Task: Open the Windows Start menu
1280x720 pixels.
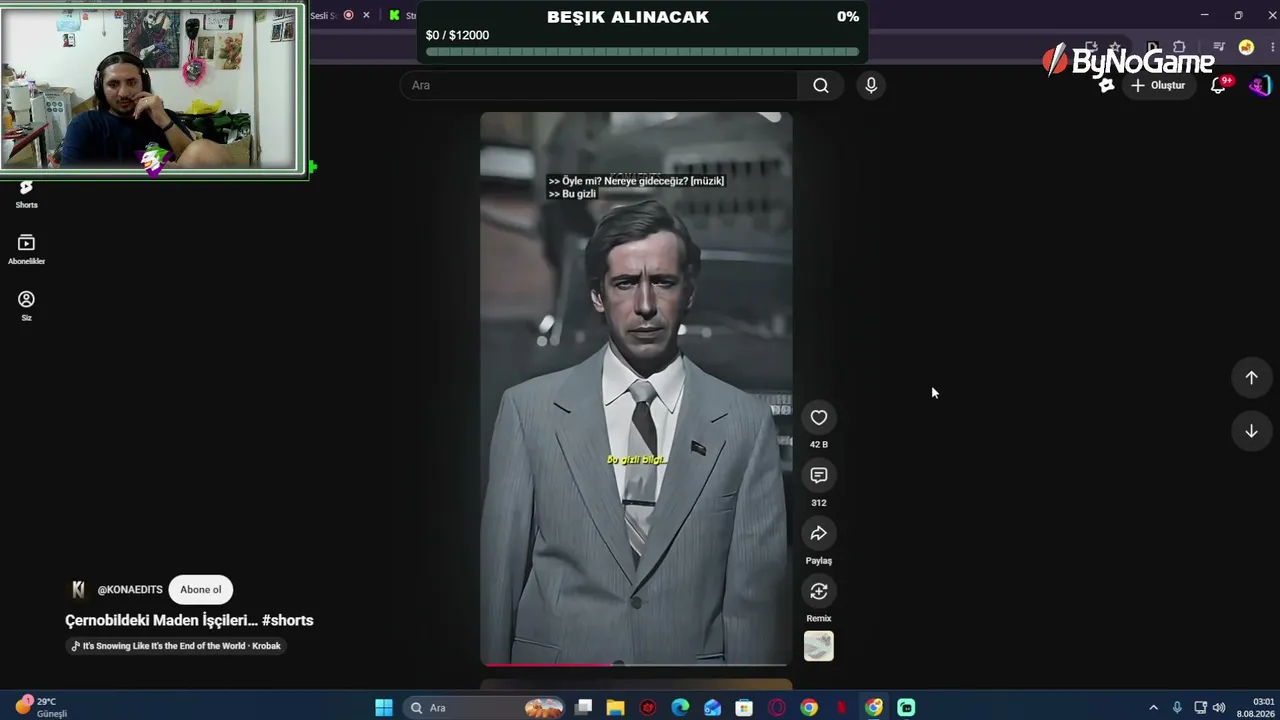Action: point(384,708)
